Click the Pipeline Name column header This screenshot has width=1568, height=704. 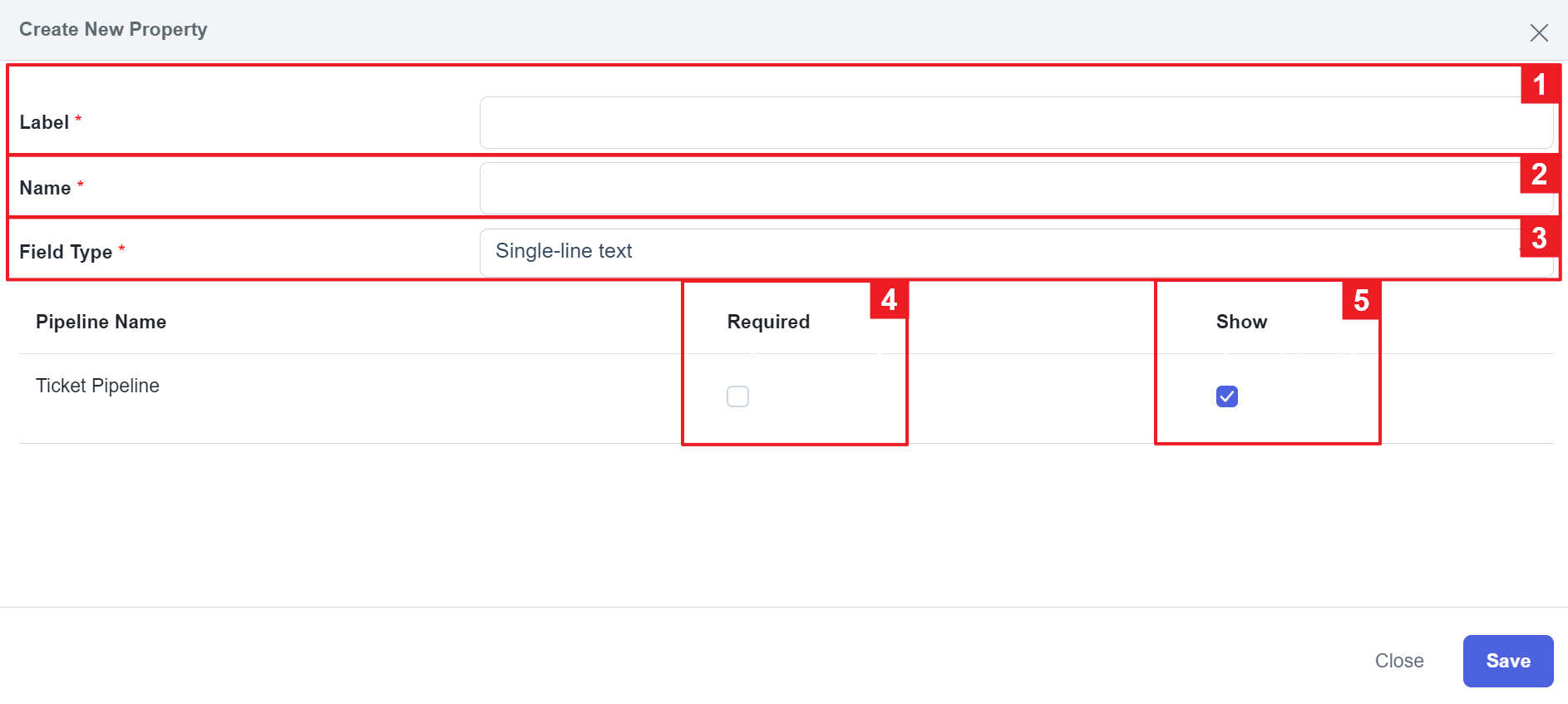tap(101, 322)
